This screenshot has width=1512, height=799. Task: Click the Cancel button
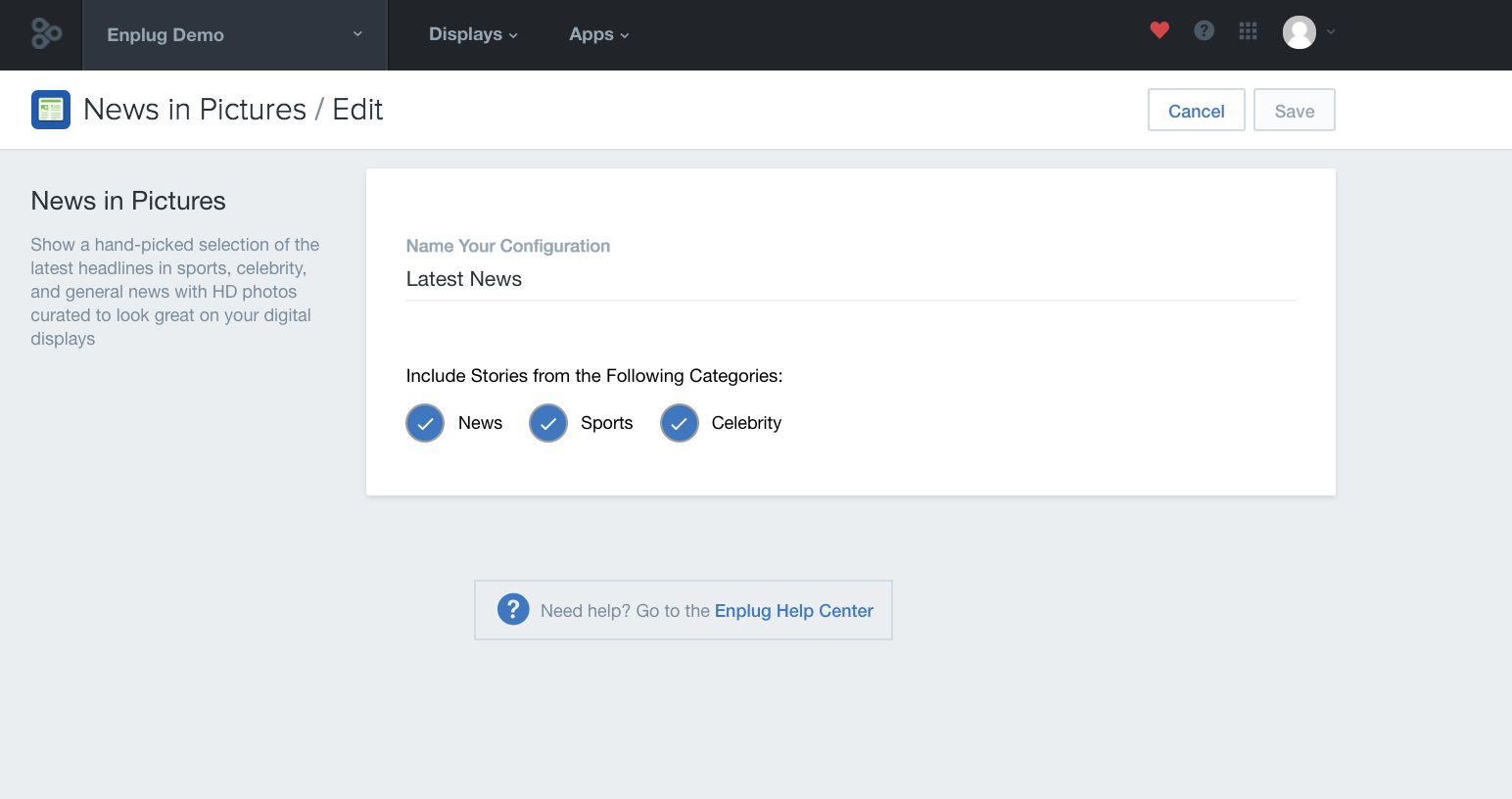[1196, 111]
